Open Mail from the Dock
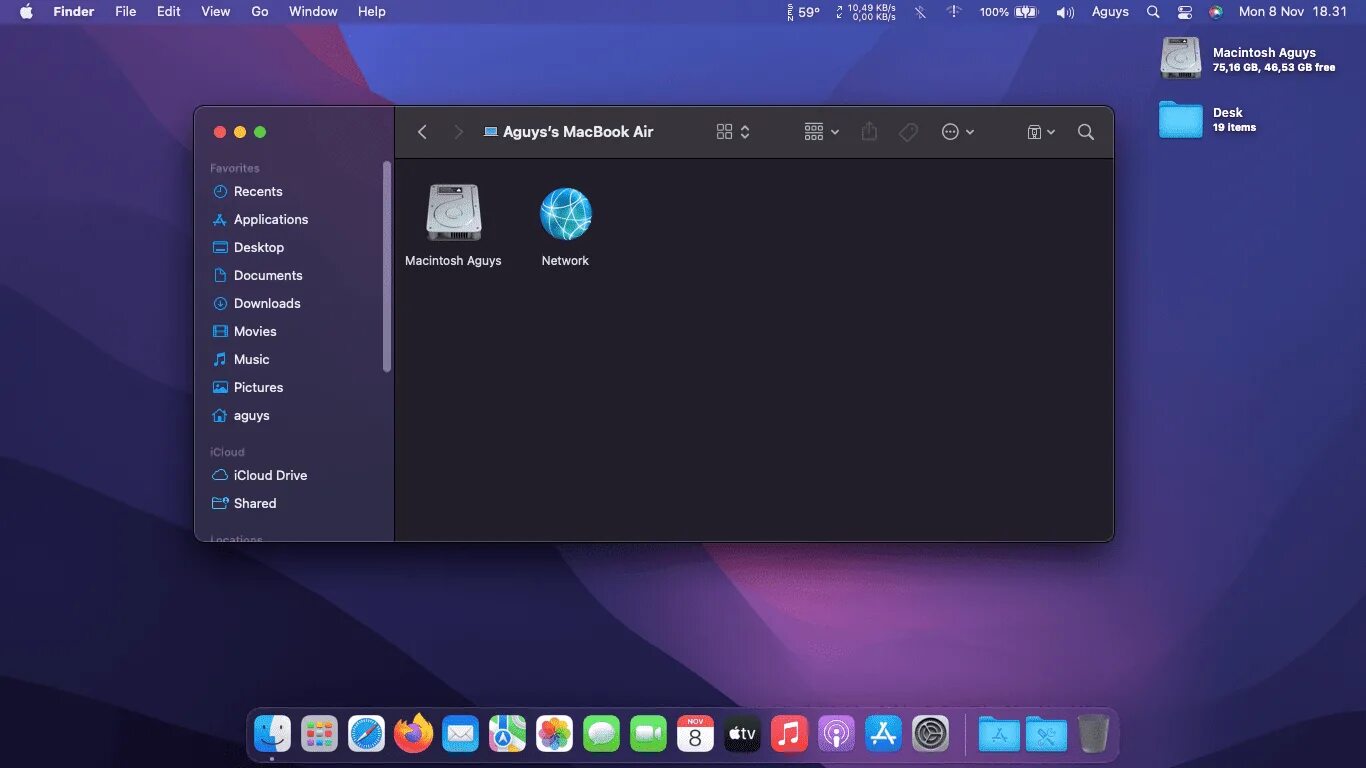The height and width of the screenshot is (768, 1366). pyautogui.click(x=460, y=735)
